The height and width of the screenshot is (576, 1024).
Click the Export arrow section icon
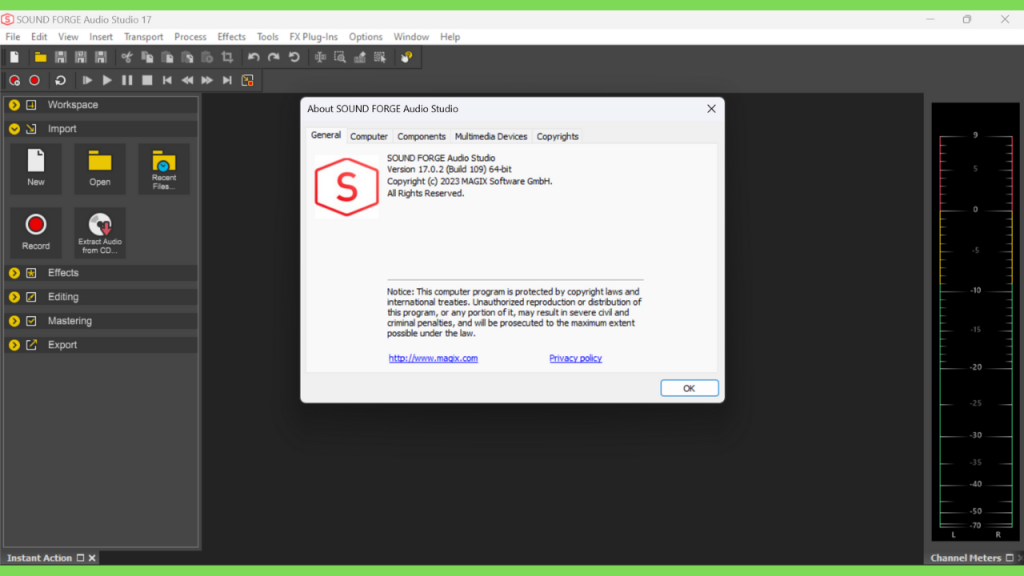[31, 345]
